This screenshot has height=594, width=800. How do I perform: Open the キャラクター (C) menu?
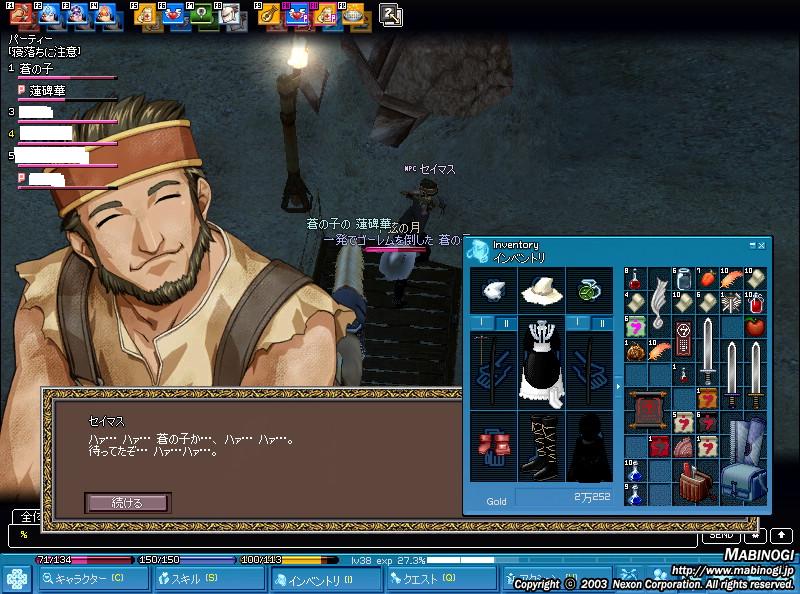[x=93, y=579]
